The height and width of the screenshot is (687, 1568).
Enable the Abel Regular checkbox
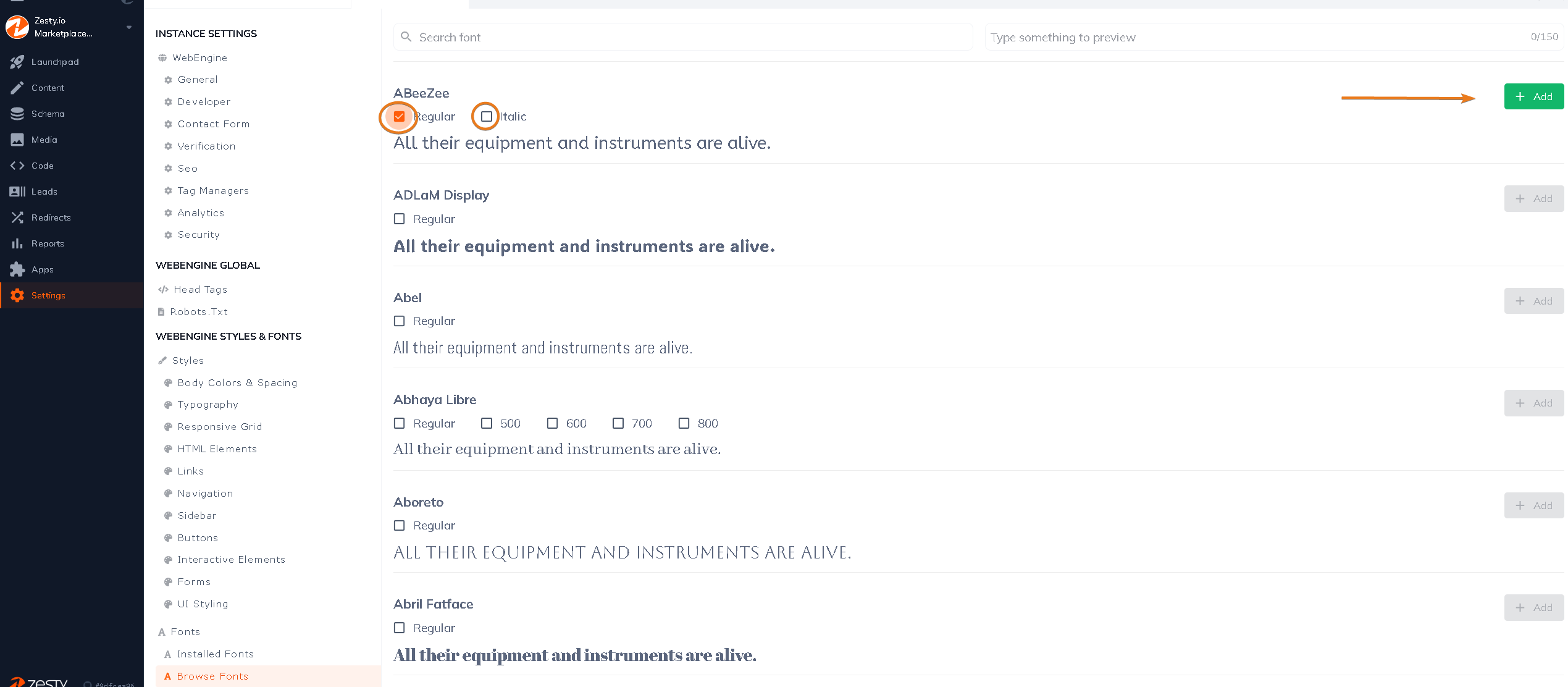(x=399, y=321)
